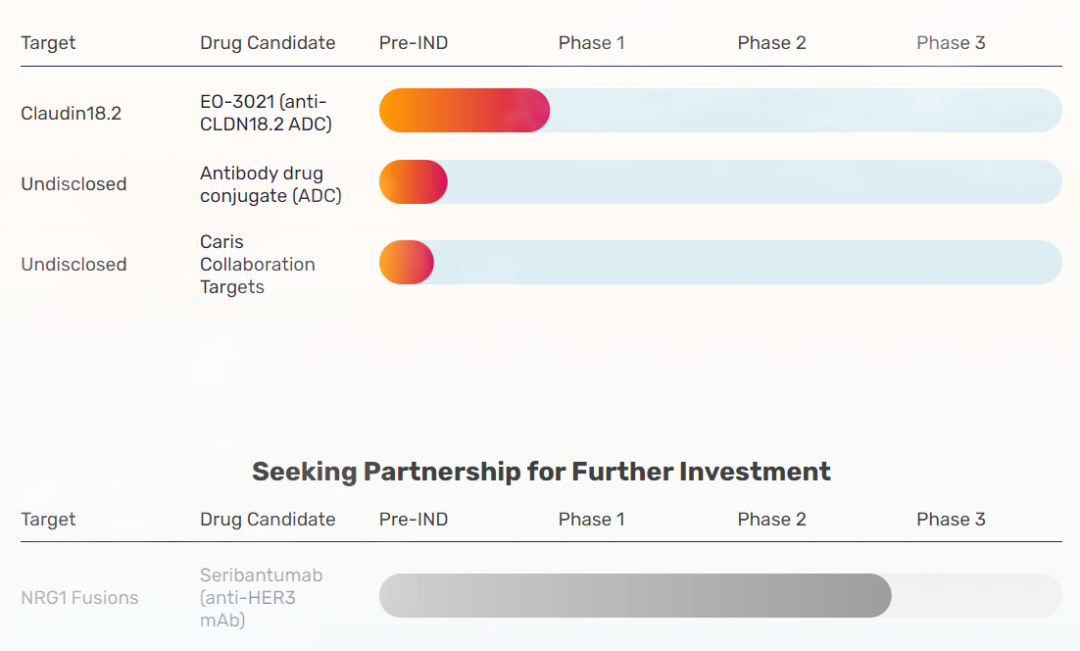Click the Antibody drug conjugate progress bar
The image size is (1080, 651).
point(413,182)
